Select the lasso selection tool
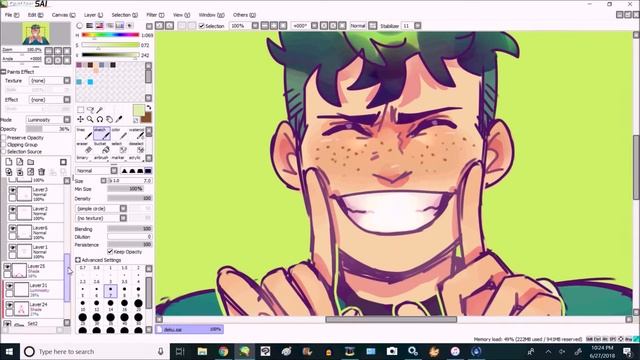640x360 pixels. tap(90, 109)
